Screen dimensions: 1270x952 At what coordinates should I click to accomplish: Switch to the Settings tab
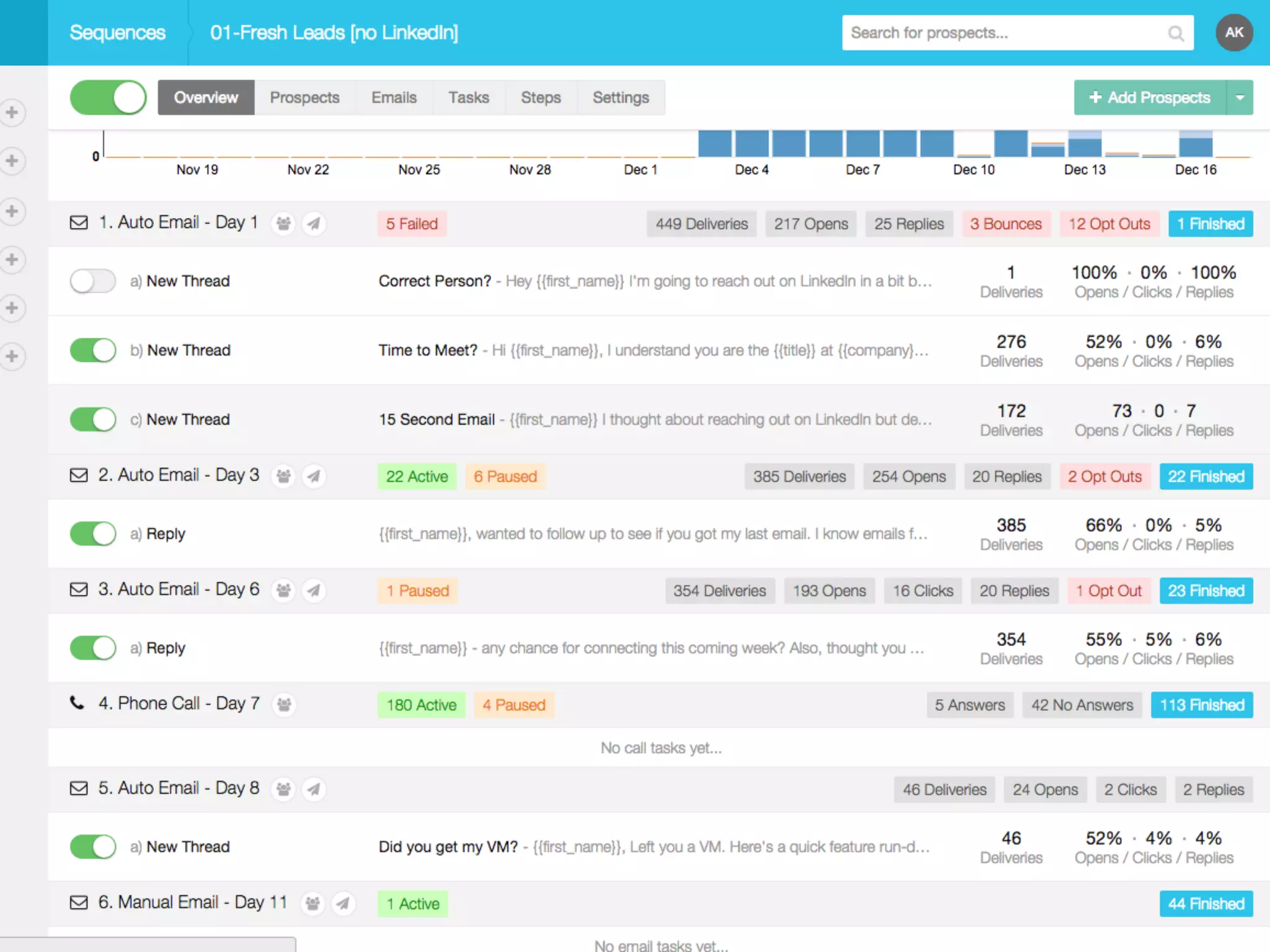pyautogui.click(x=620, y=97)
